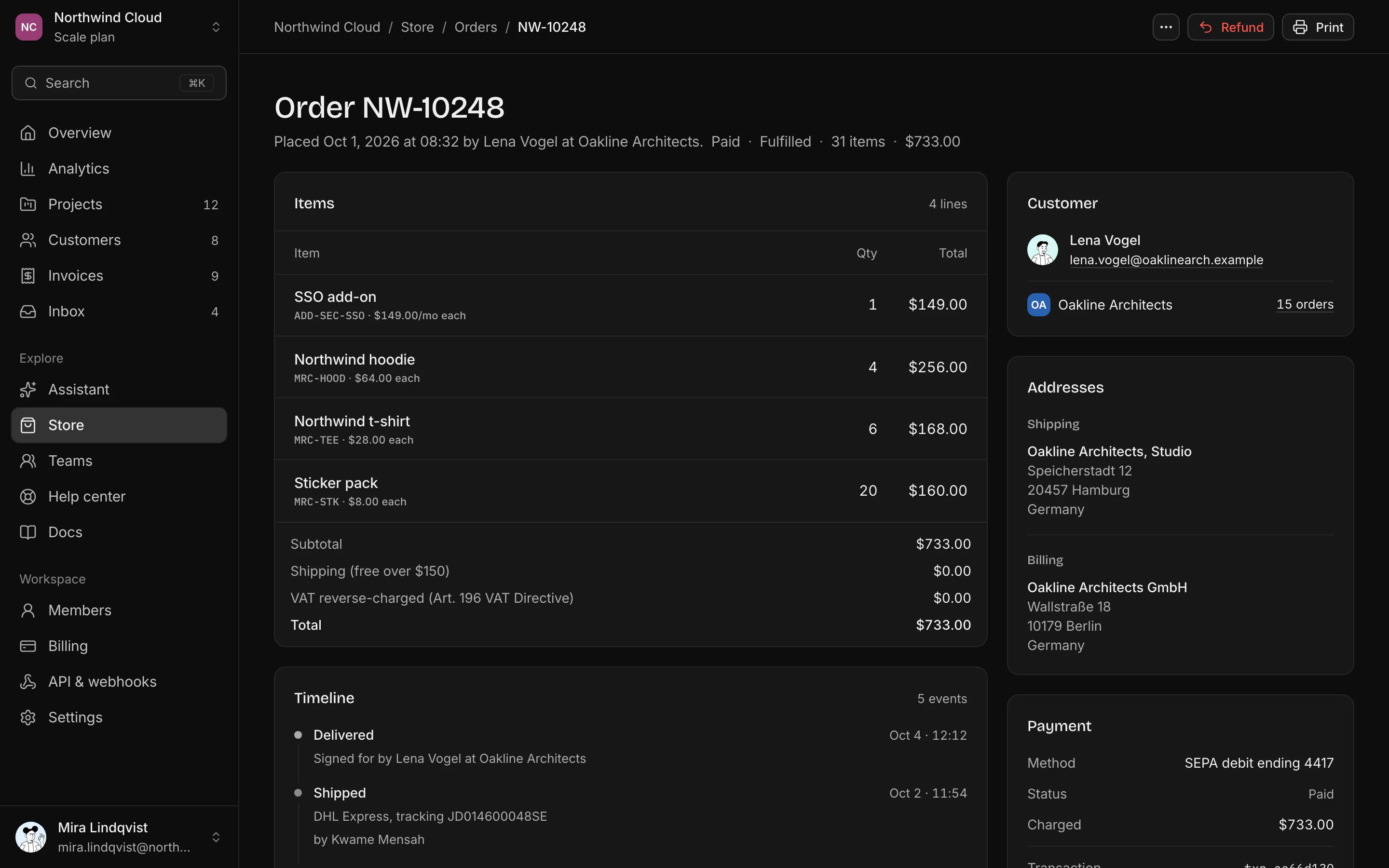Open the Analytics chart icon
This screenshot has height=868, width=1389.
point(27,168)
